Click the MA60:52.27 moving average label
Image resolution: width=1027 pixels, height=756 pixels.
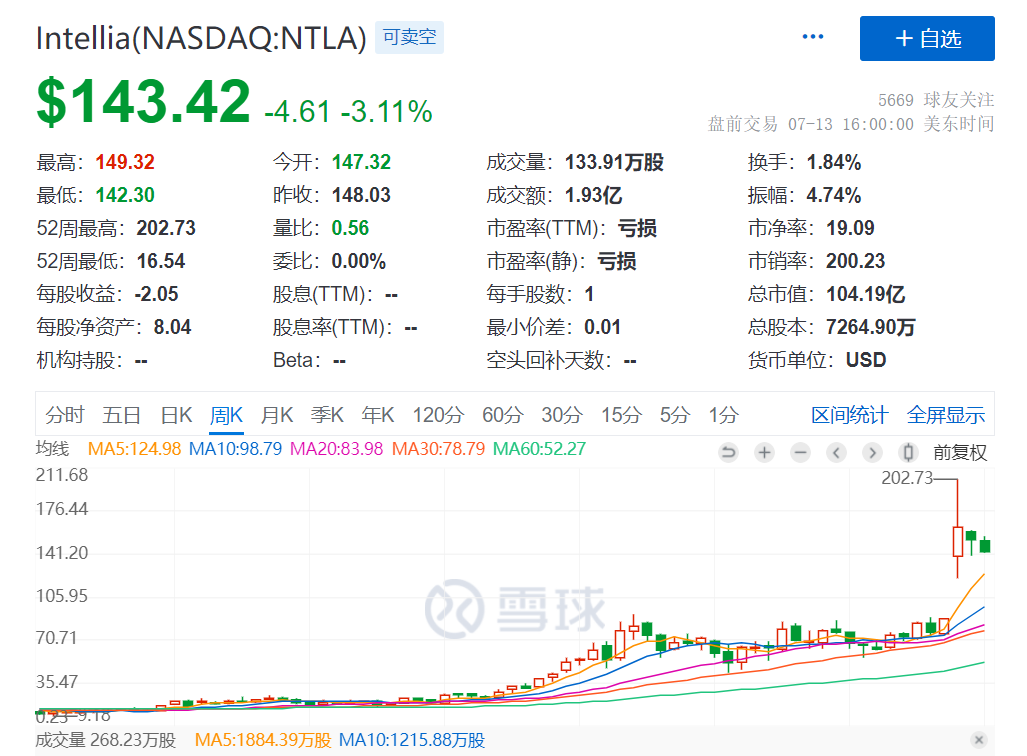pyautogui.click(x=540, y=449)
